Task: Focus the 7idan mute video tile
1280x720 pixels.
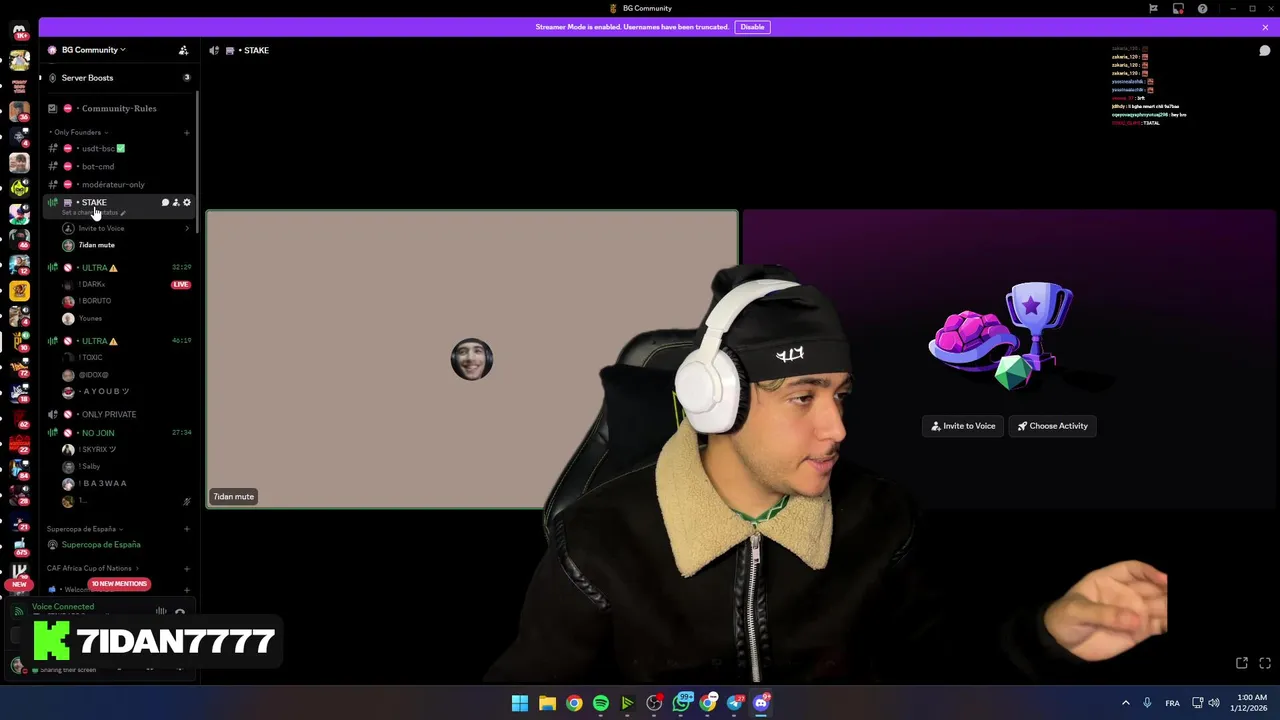Action: pyautogui.click(x=472, y=359)
